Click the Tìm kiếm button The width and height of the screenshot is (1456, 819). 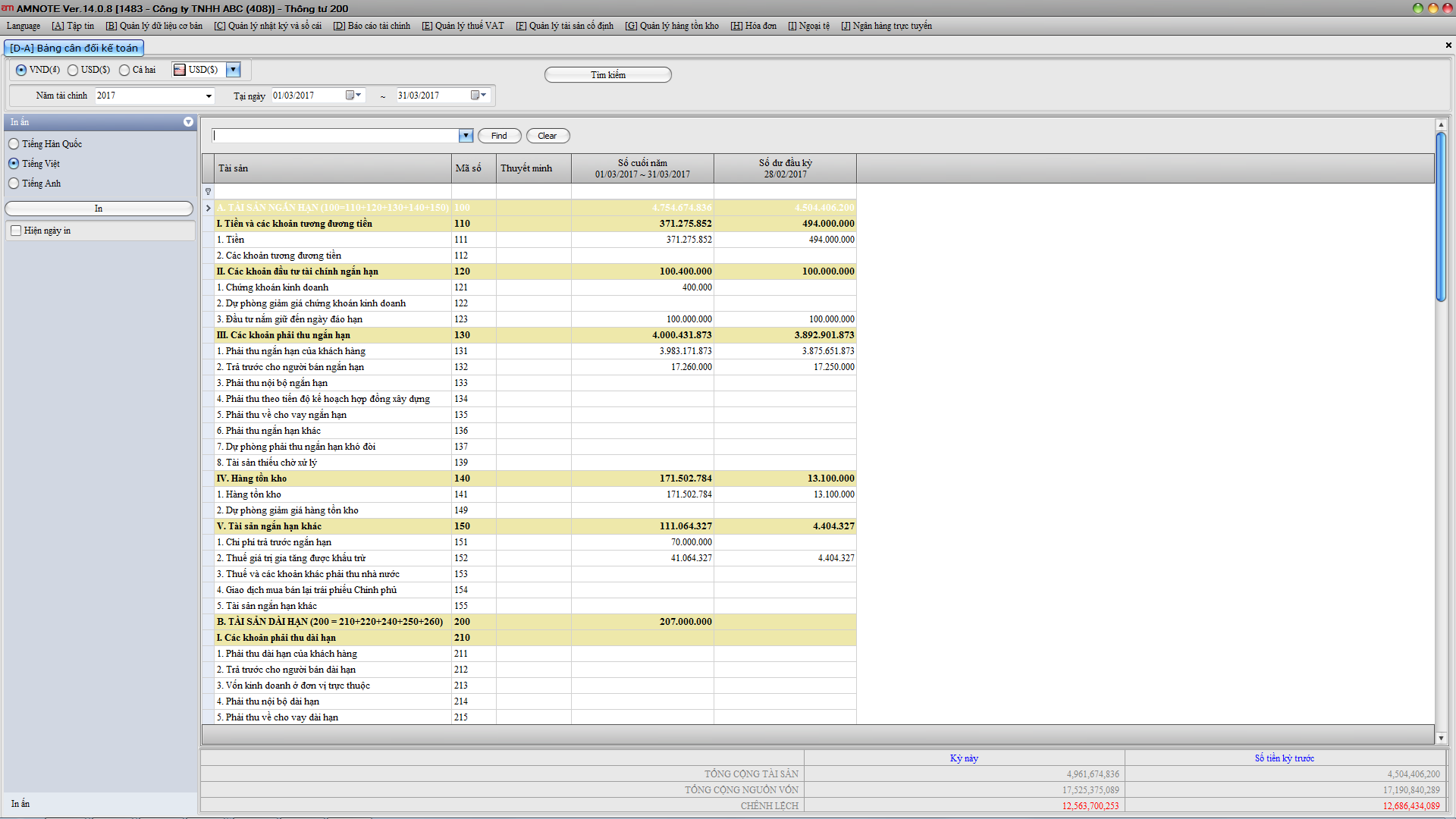click(x=607, y=75)
